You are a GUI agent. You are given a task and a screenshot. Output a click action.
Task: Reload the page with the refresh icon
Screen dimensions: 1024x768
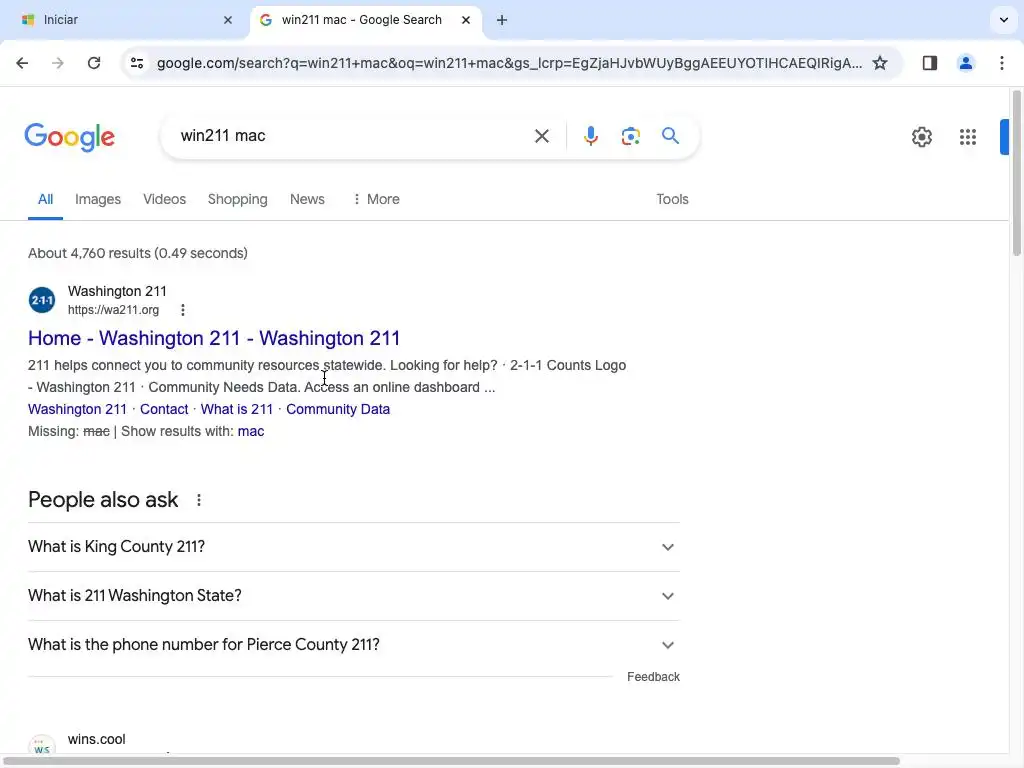(94, 63)
